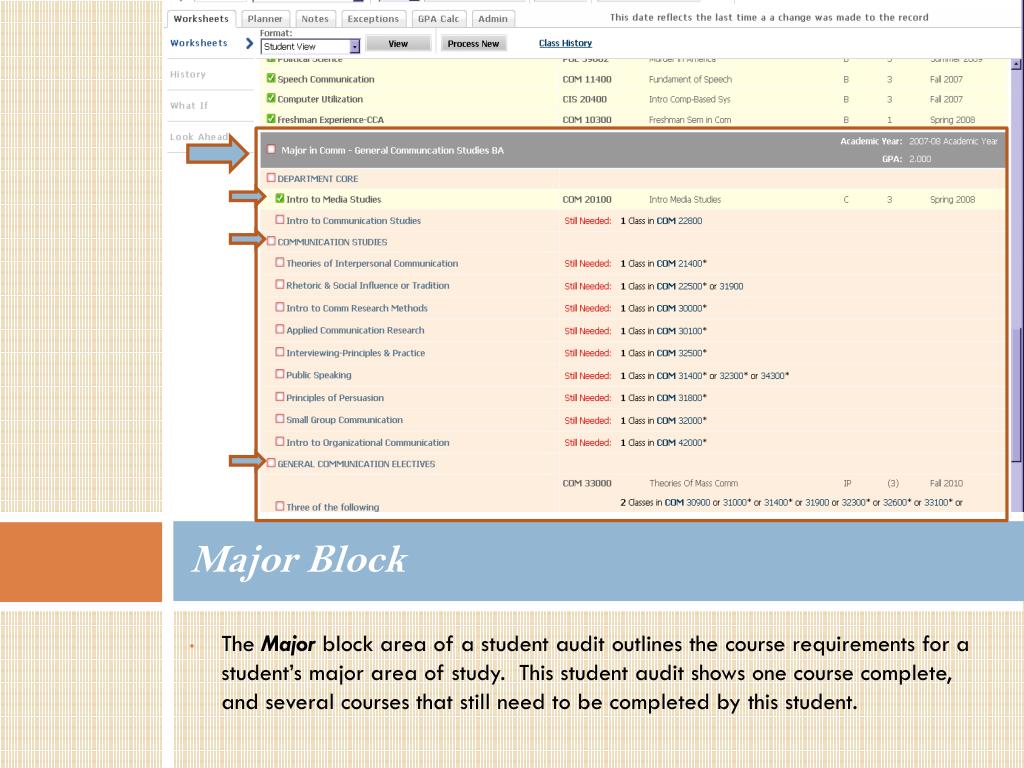Click the course code COM 33000
This screenshot has width=1024, height=768.
587,483
